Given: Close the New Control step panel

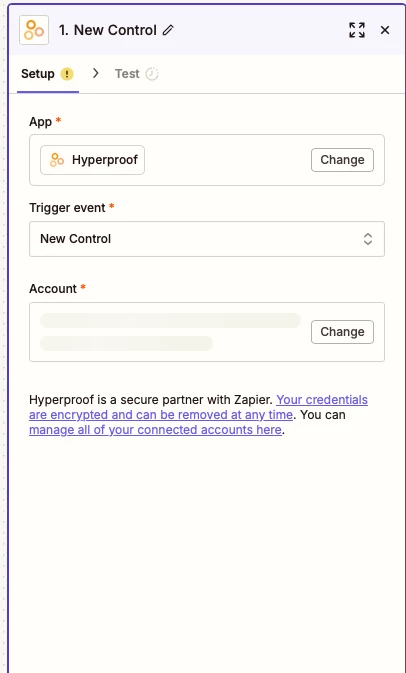Looking at the screenshot, I should (385, 30).
